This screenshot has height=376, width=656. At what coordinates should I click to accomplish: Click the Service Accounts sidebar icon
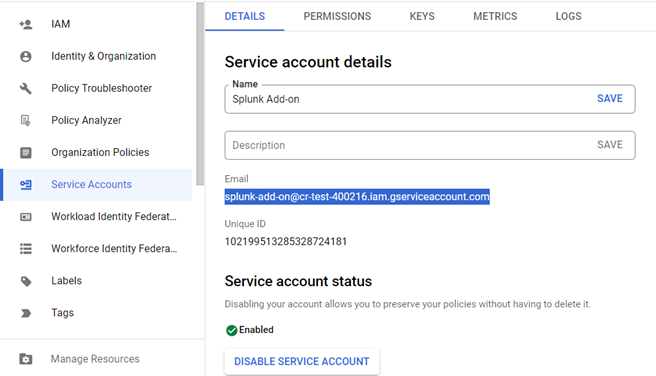pos(26,184)
